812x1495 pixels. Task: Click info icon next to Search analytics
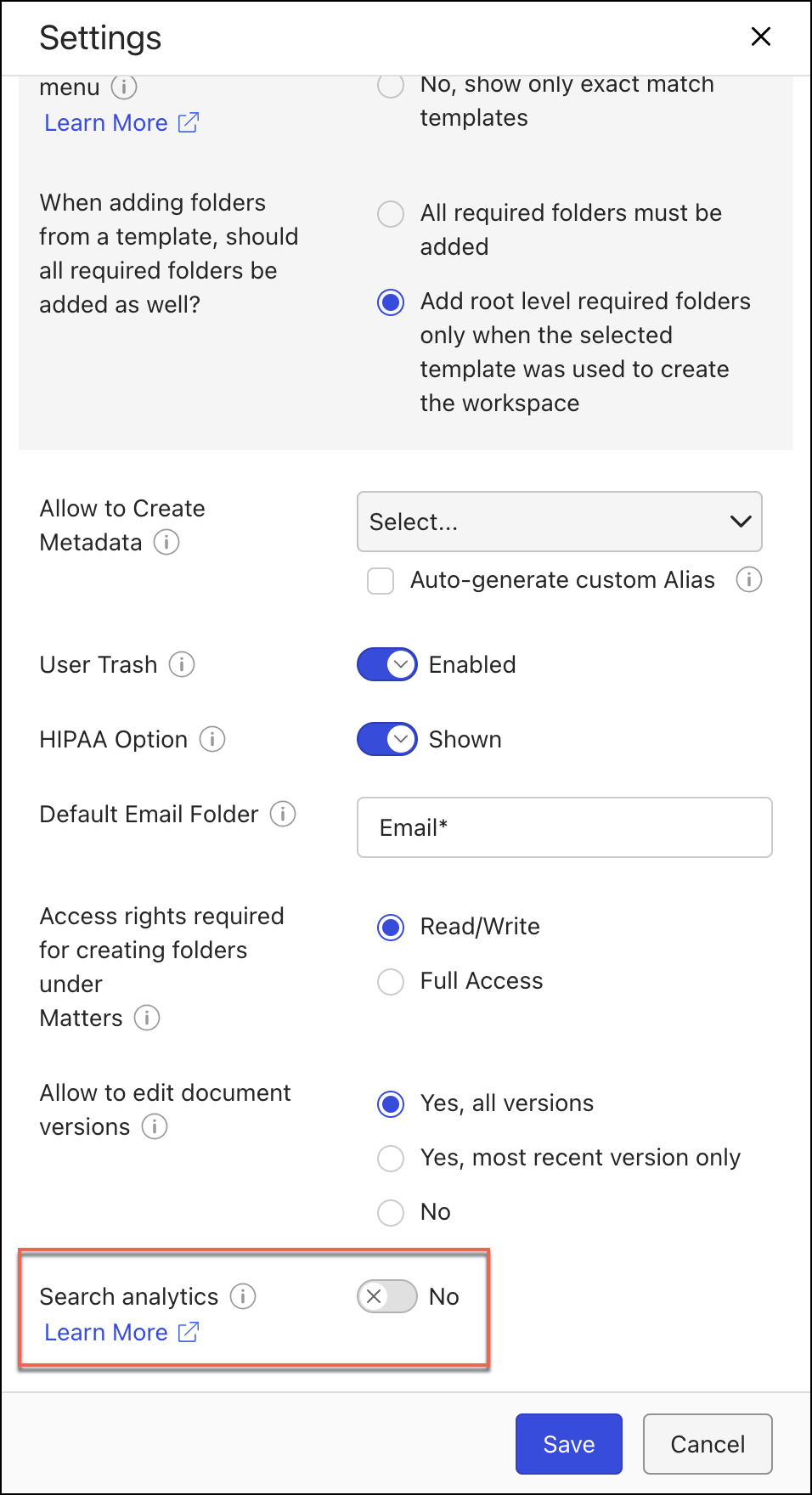pos(243,1296)
